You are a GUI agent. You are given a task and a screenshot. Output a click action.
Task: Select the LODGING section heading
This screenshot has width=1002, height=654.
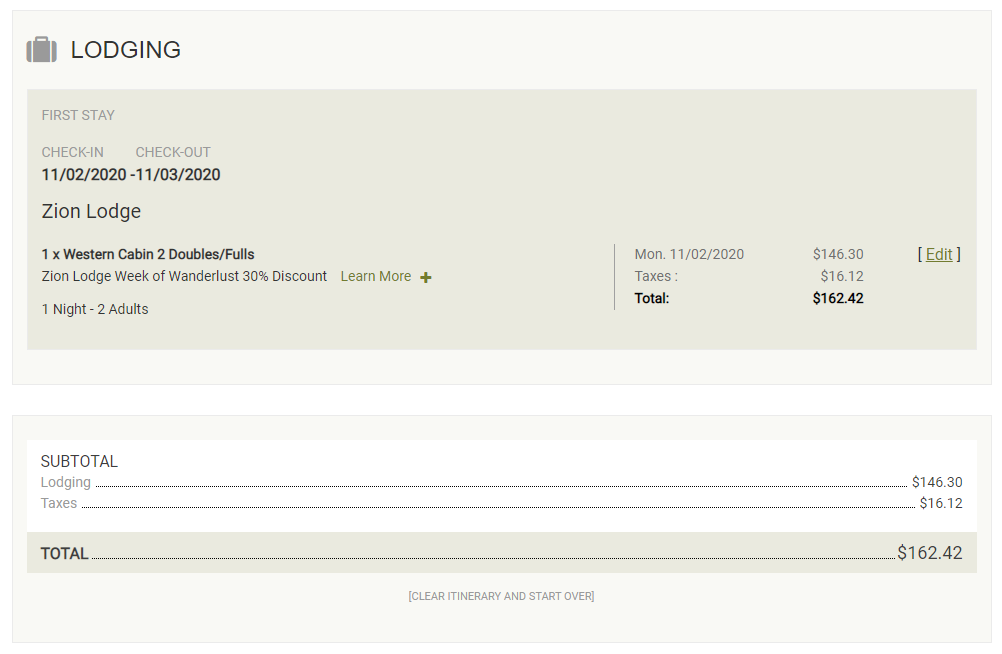point(125,50)
